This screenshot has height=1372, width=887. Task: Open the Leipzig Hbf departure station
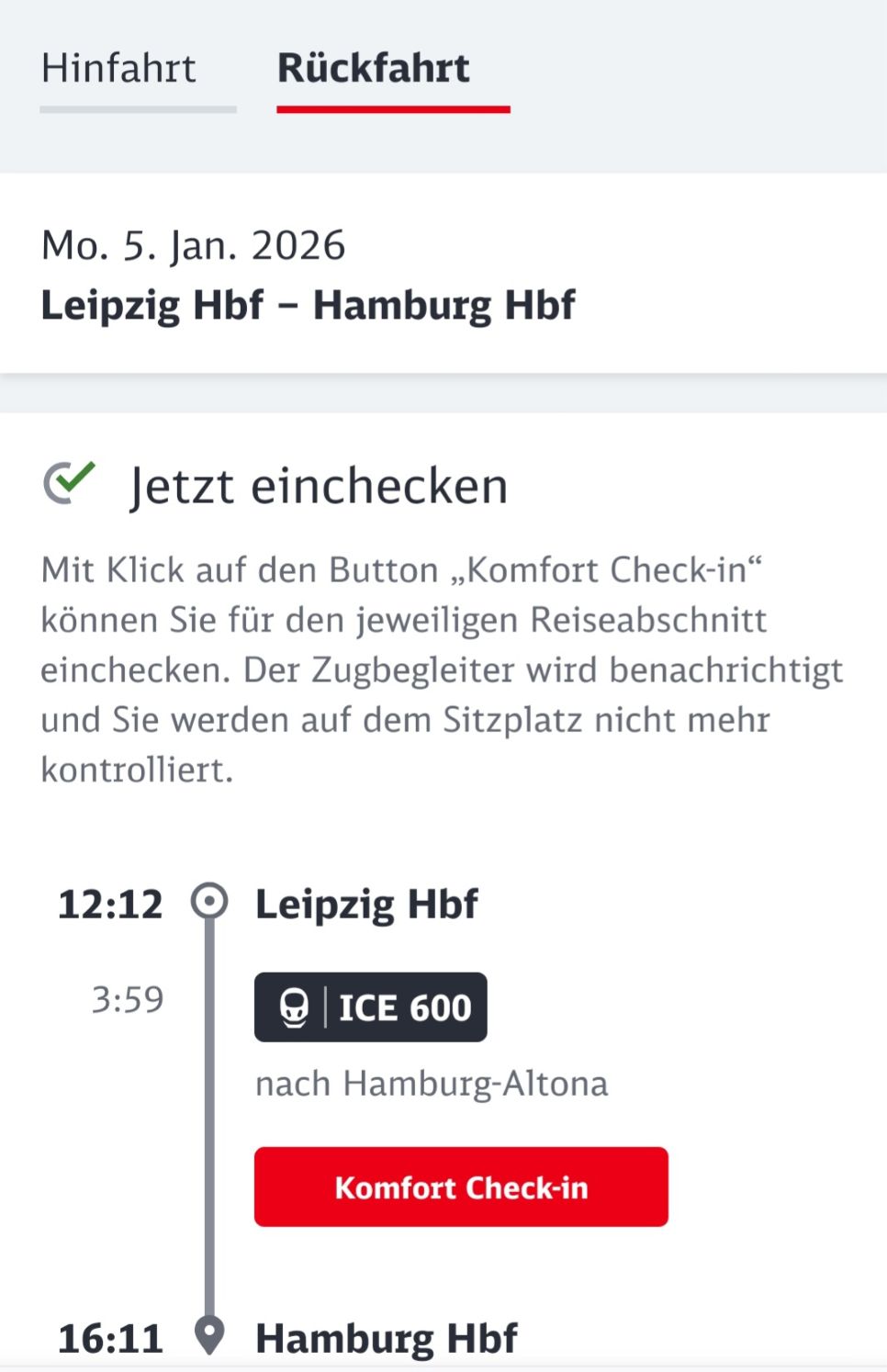(366, 905)
